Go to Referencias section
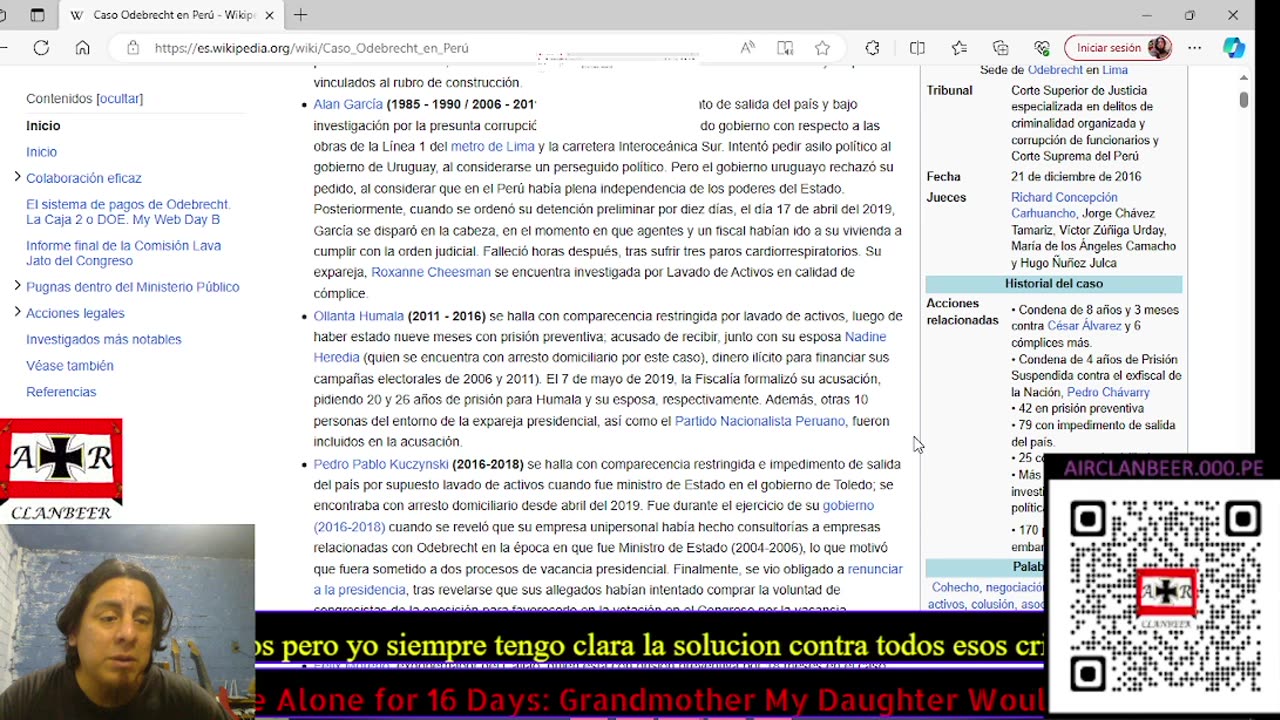Image resolution: width=1280 pixels, height=720 pixels. click(x=61, y=392)
